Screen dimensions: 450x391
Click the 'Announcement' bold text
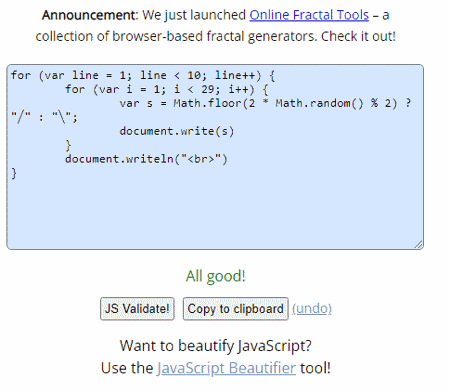pos(88,15)
